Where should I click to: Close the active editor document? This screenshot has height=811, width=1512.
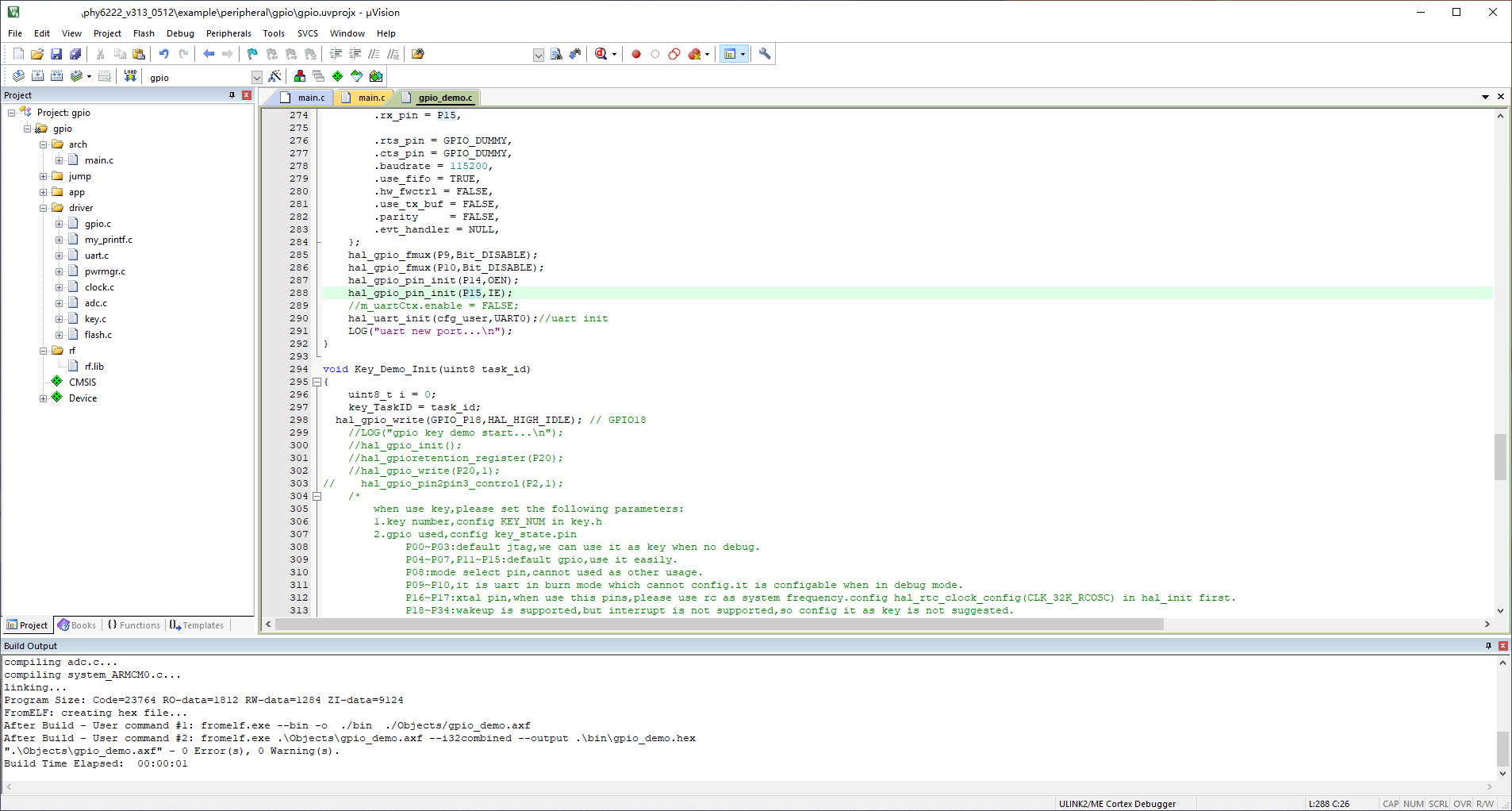[1501, 97]
